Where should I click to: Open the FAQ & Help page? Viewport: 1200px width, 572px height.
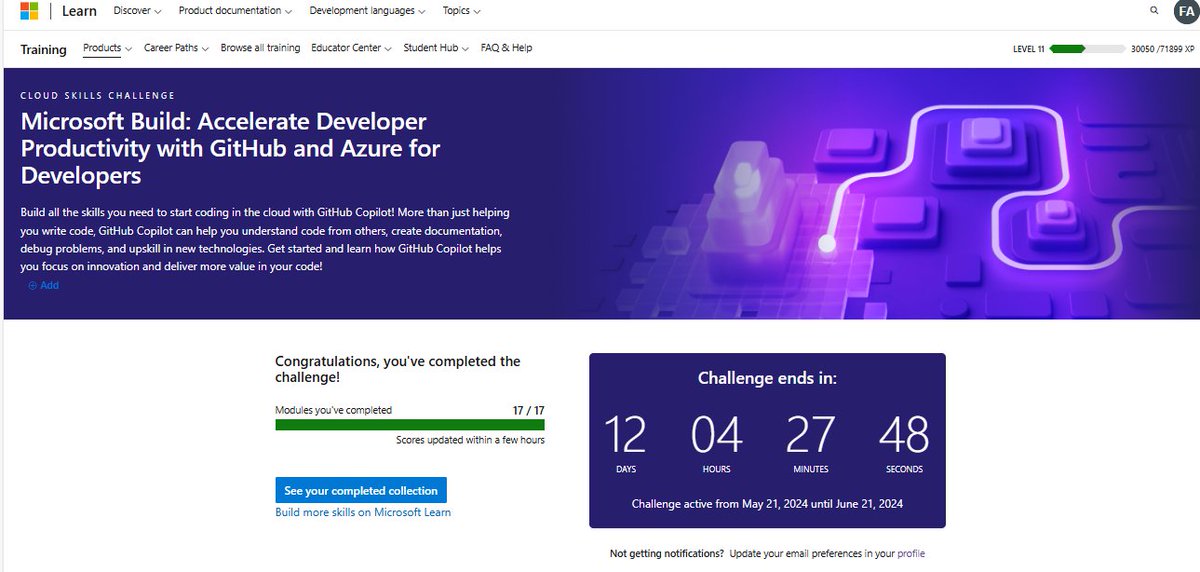coord(506,48)
